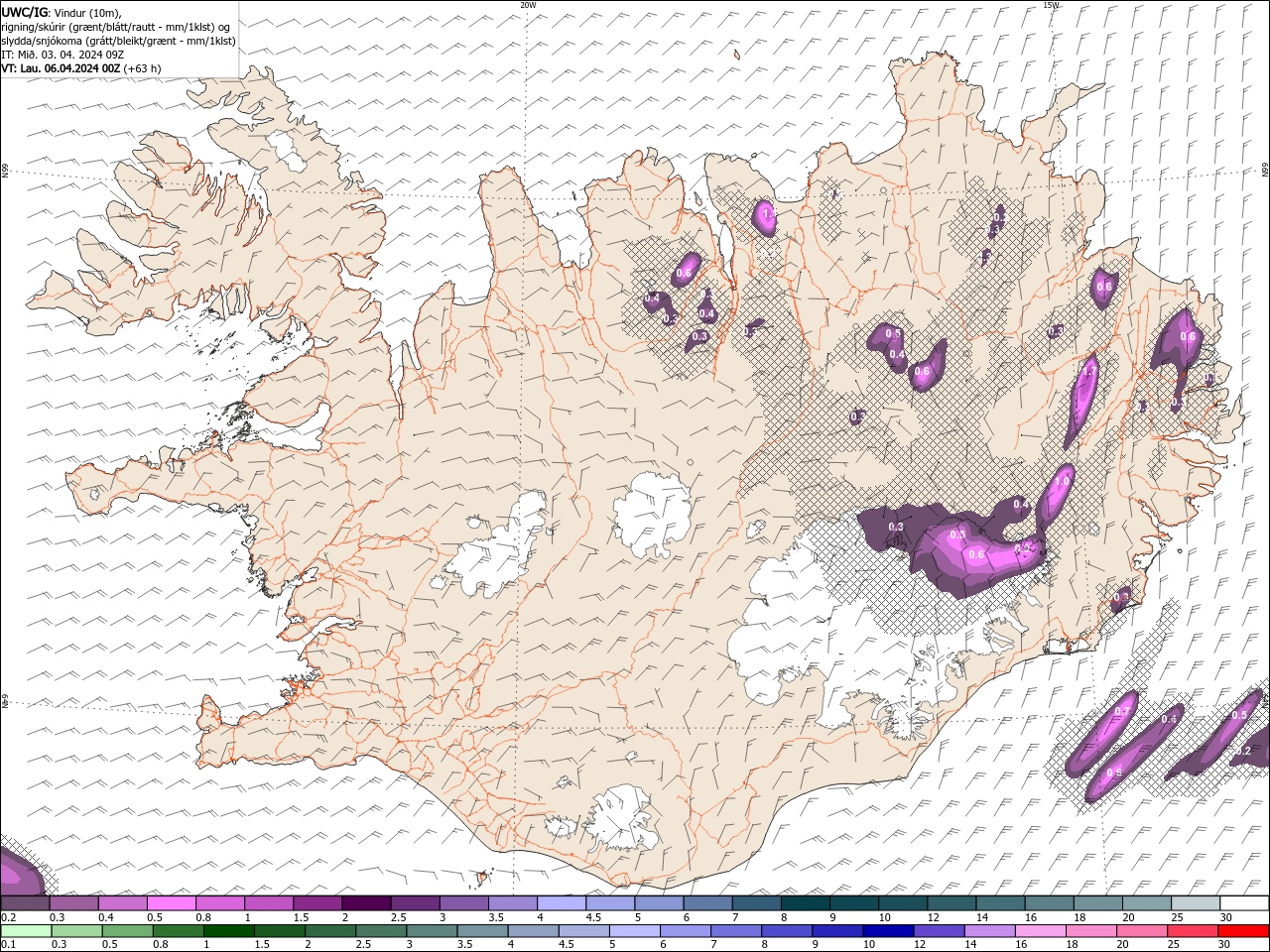The height and width of the screenshot is (952, 1270).
Task: Select the darkest green swatch labeled 1
Action: [228, 931]
